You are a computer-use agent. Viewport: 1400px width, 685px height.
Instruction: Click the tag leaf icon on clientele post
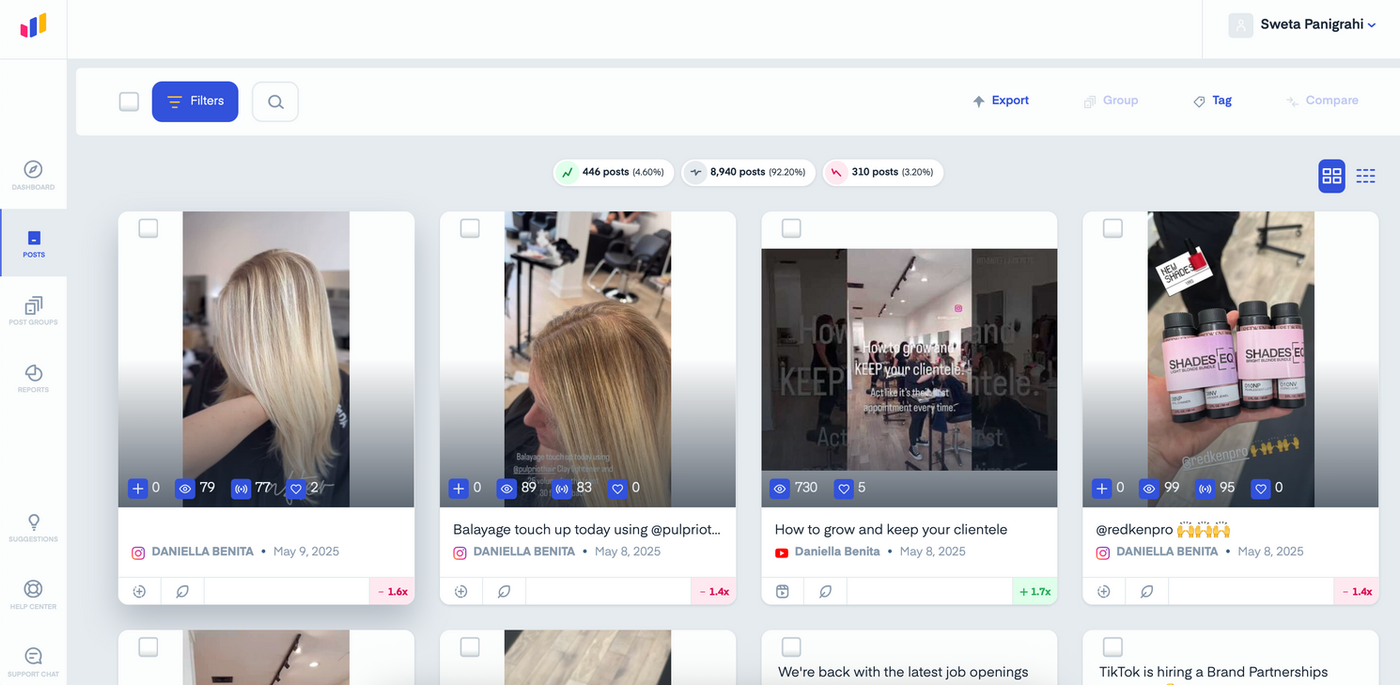(826, 591)
